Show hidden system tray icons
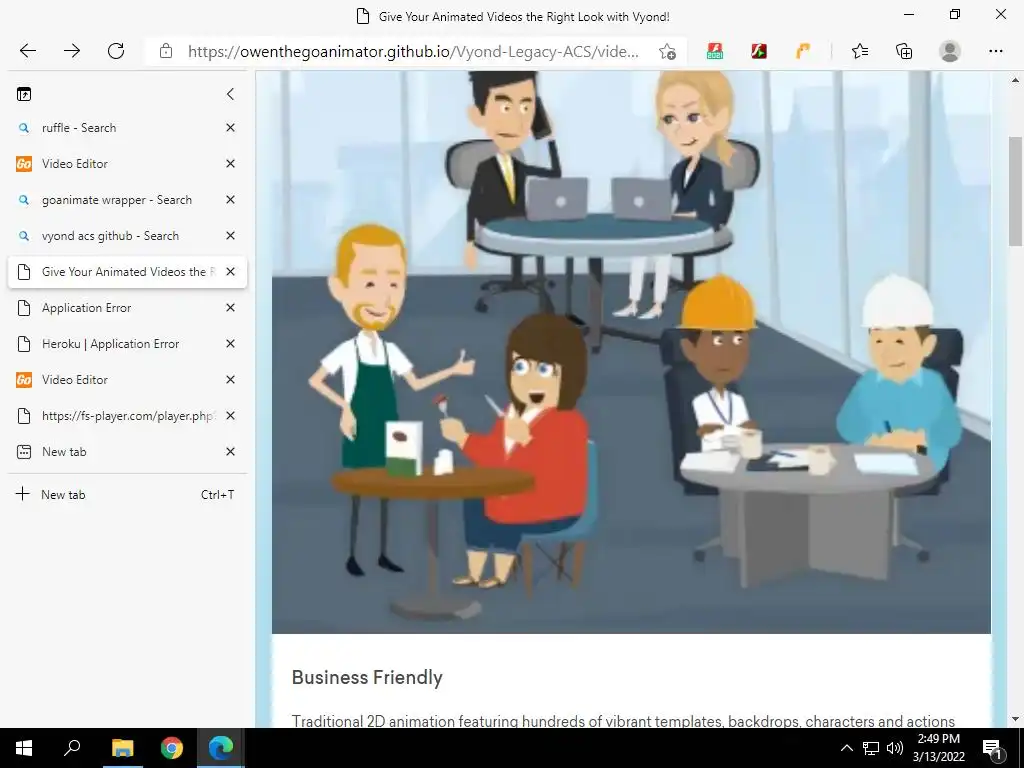 846,748
